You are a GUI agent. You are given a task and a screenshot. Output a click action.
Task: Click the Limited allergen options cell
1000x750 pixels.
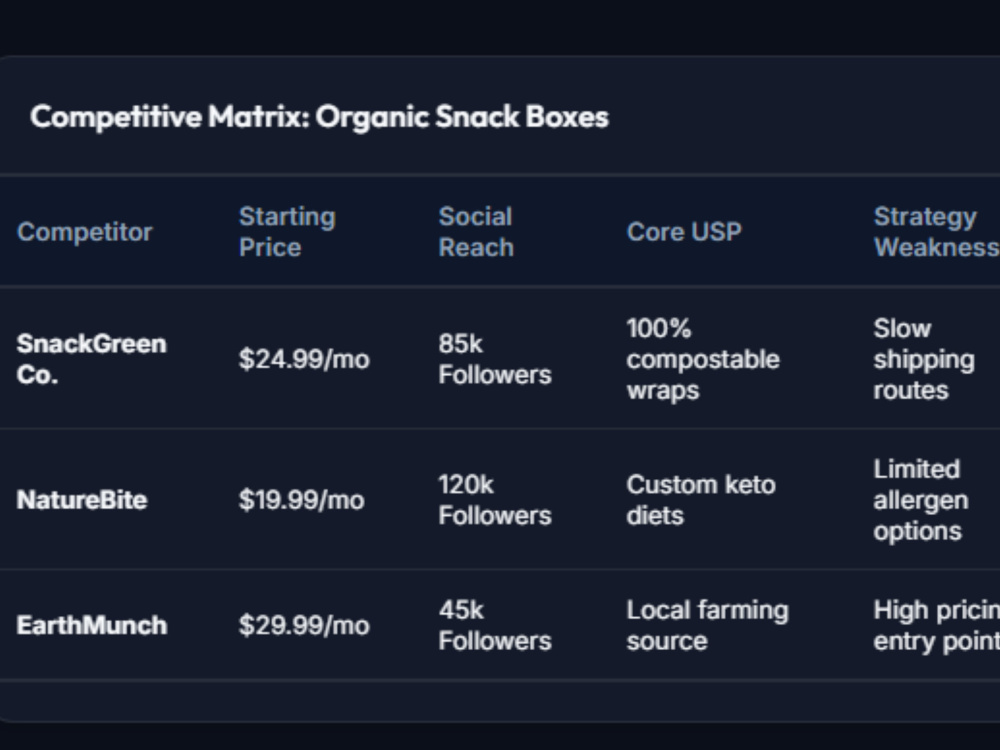tap(920, 500)
